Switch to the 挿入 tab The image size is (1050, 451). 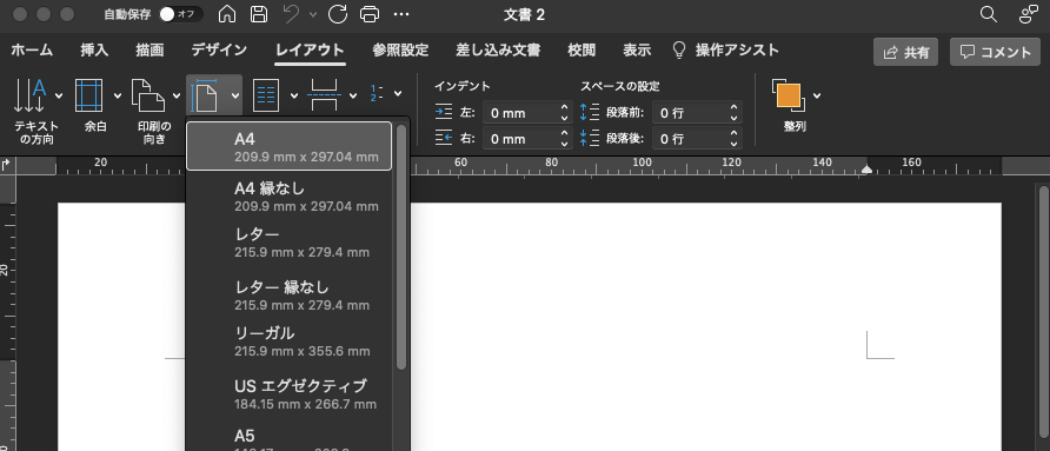(94, 50)
